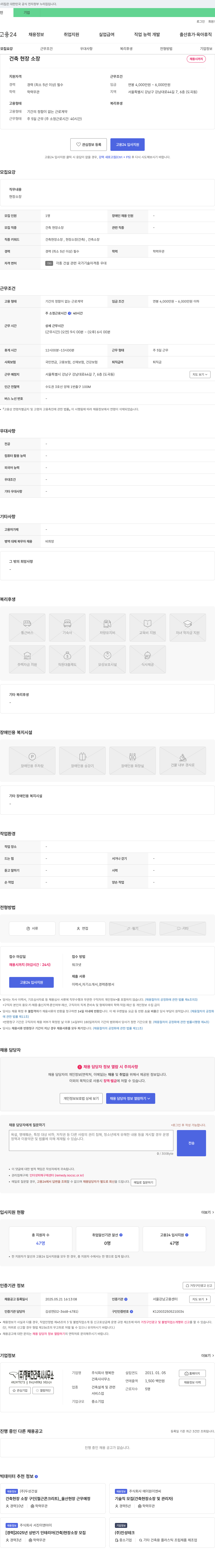Click the 로그인 link at top

(x=200, y=21)
